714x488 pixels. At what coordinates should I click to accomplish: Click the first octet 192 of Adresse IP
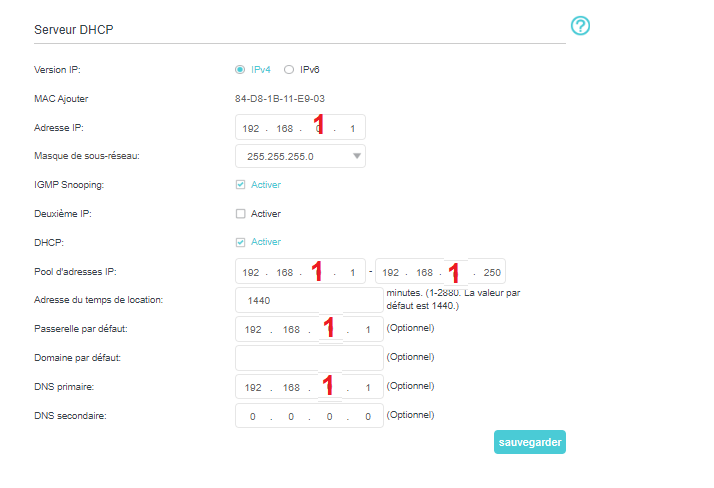pos(252,129)
